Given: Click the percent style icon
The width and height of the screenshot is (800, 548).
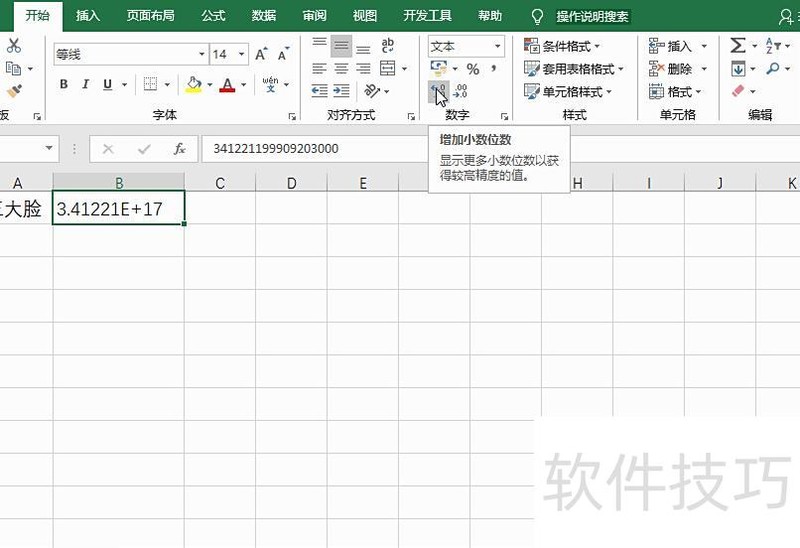Looking at the screenshot, I should coord(473,69).
